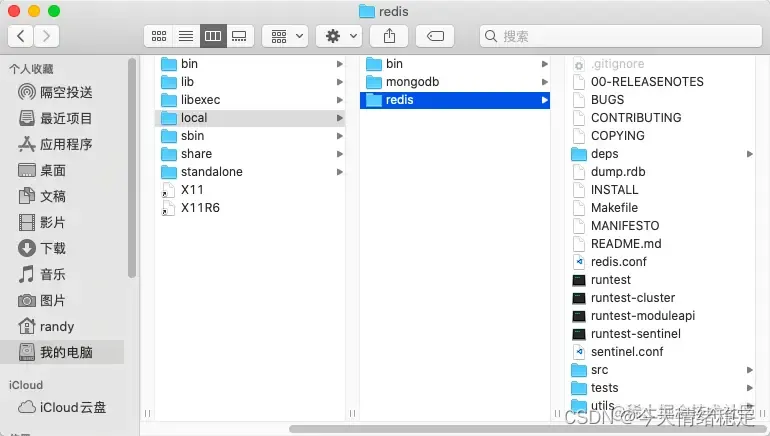770x436 pixels.
Task: Expand the sbin folder arrow
Action: [x=339, y=136]
